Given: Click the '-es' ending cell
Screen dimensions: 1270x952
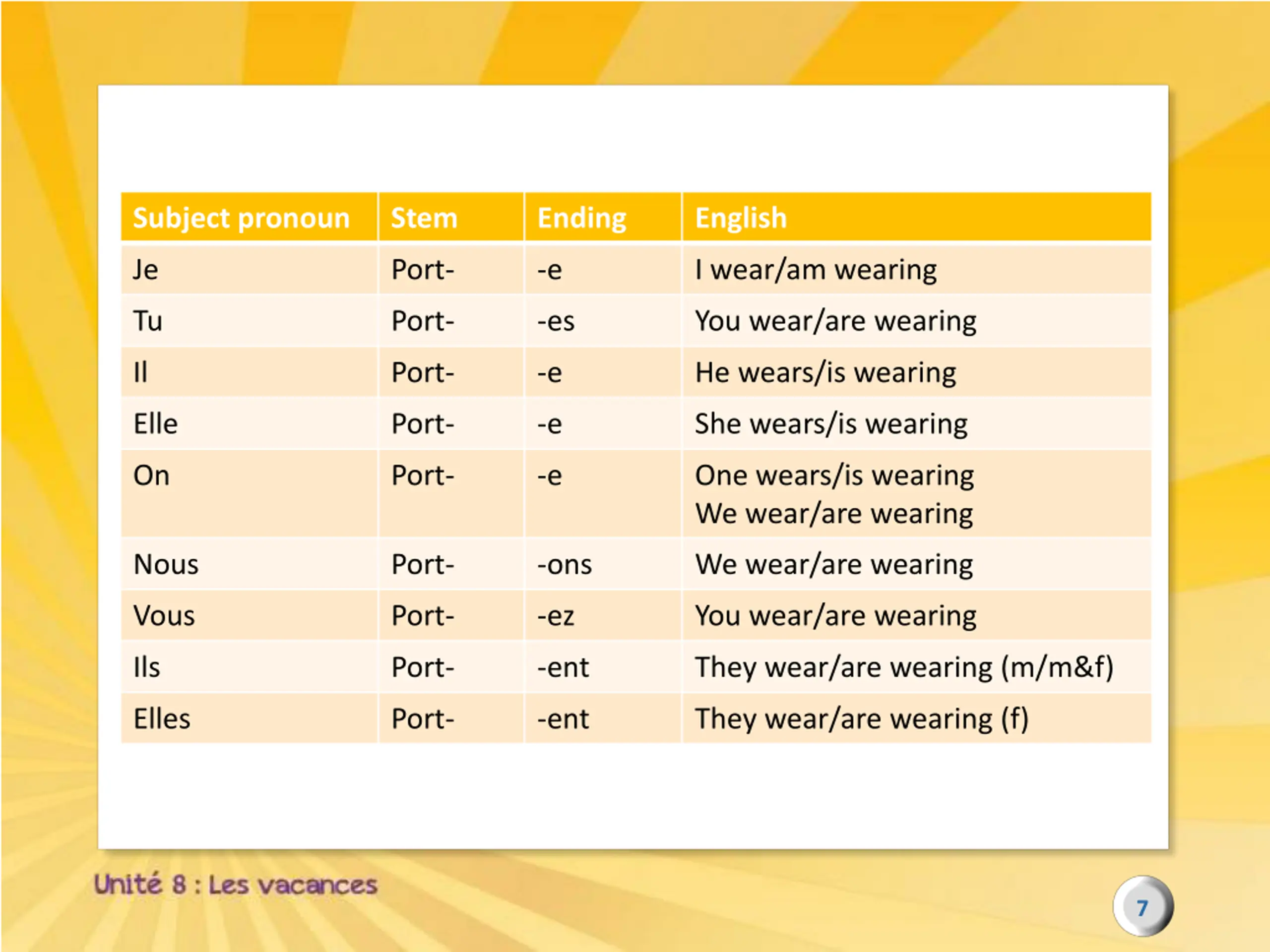Looking at the screenshot, I should tap(603, 321).
